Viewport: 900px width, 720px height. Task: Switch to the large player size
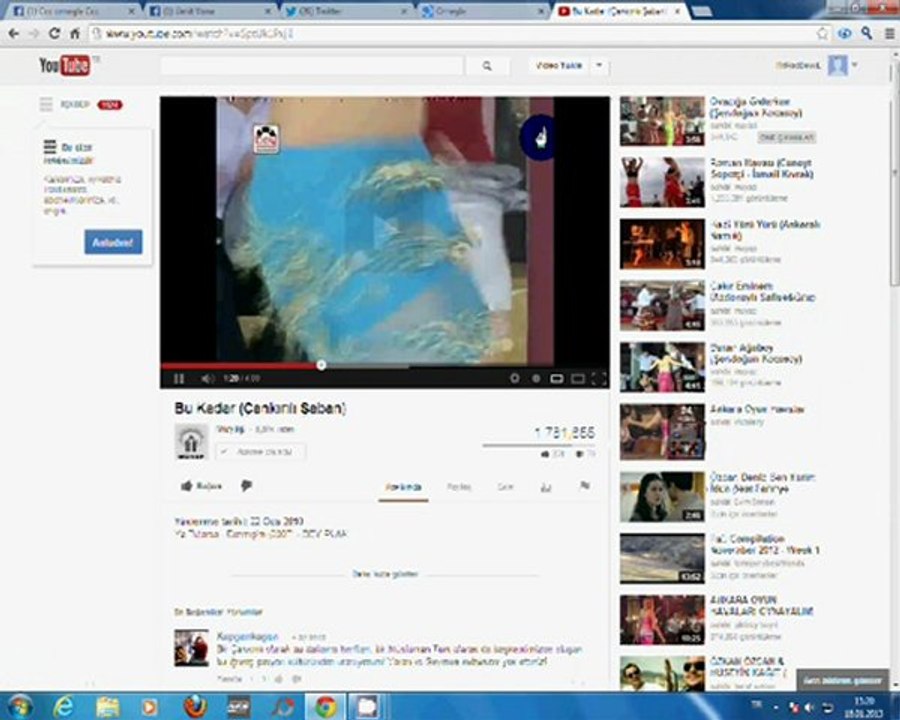(x=577, y=378)
